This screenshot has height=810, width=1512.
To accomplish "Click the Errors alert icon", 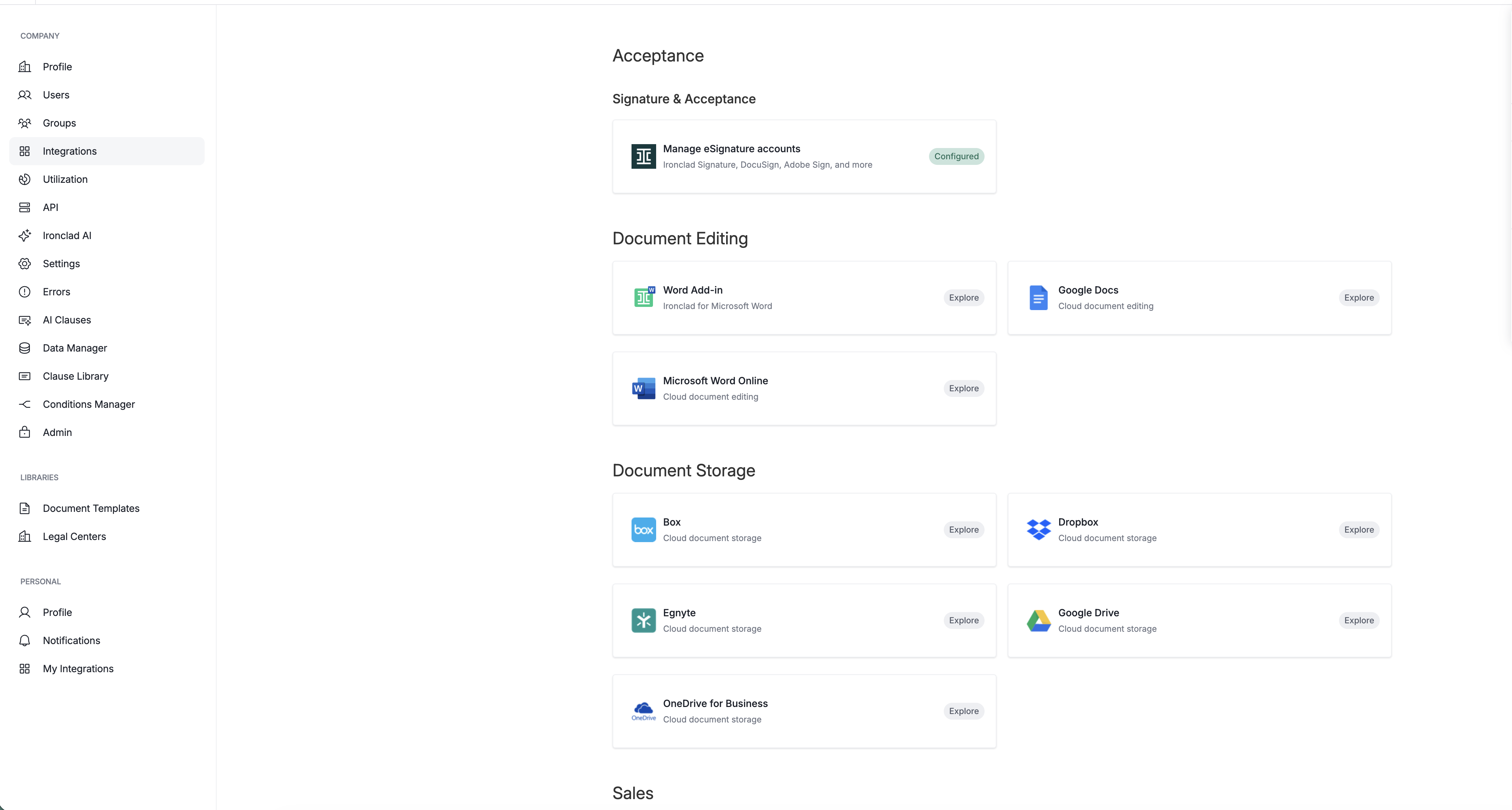I will [x=25, y=292].
